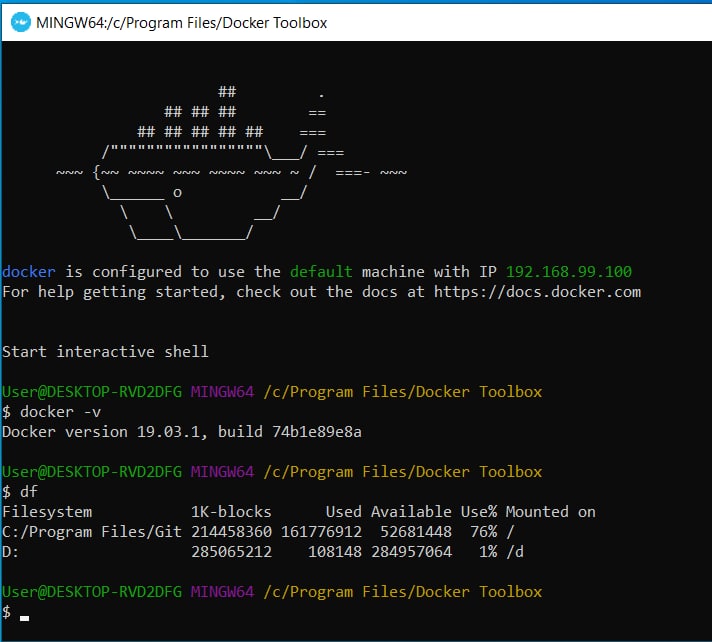The image size is (712, 642).
Task: Click the 'D:' filesystem entry
Action: click(x=10, y=552)
